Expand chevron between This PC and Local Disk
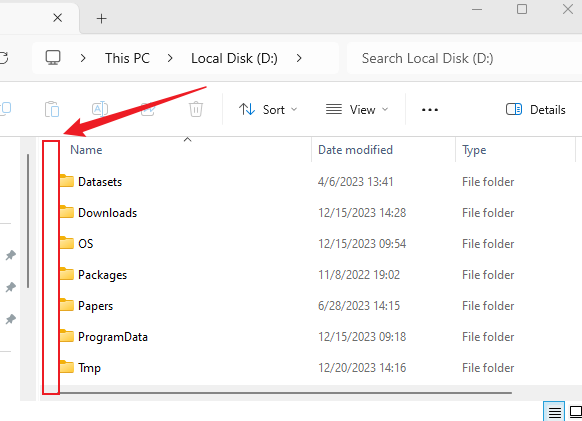Screen dimensions: 582x421 pyautogui.click(x=170, y=58)
